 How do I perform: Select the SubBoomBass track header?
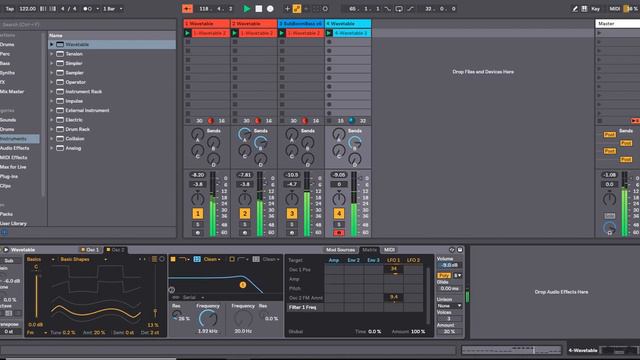301,24
